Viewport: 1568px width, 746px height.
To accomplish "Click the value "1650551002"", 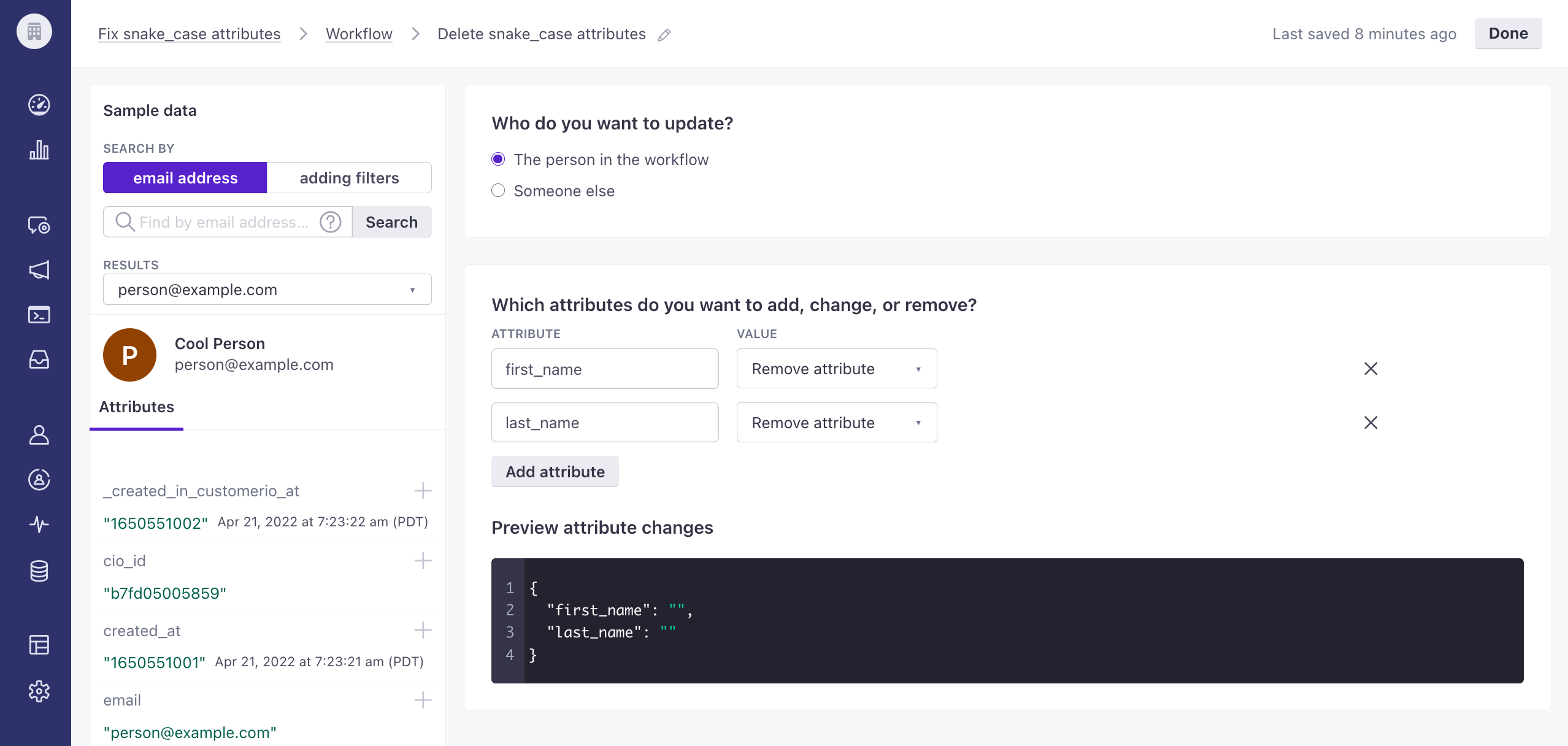I will pyautogui.click(x=156, y=523).
